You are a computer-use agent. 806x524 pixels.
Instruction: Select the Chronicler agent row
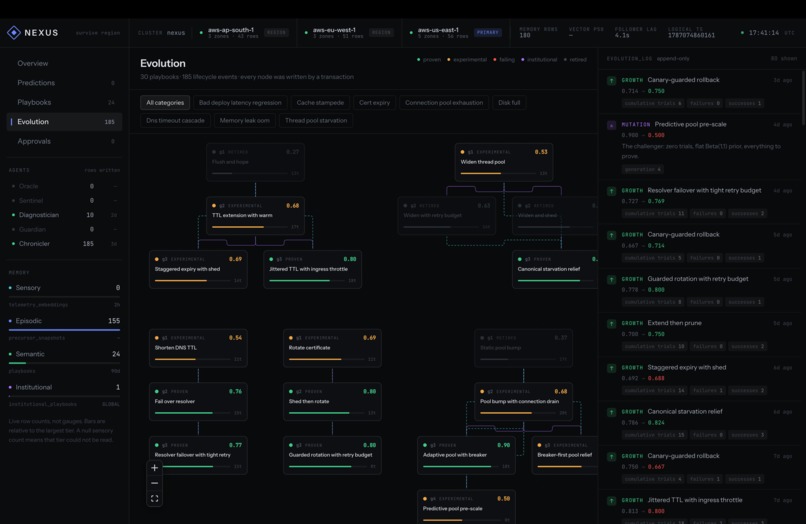point(64,244)
